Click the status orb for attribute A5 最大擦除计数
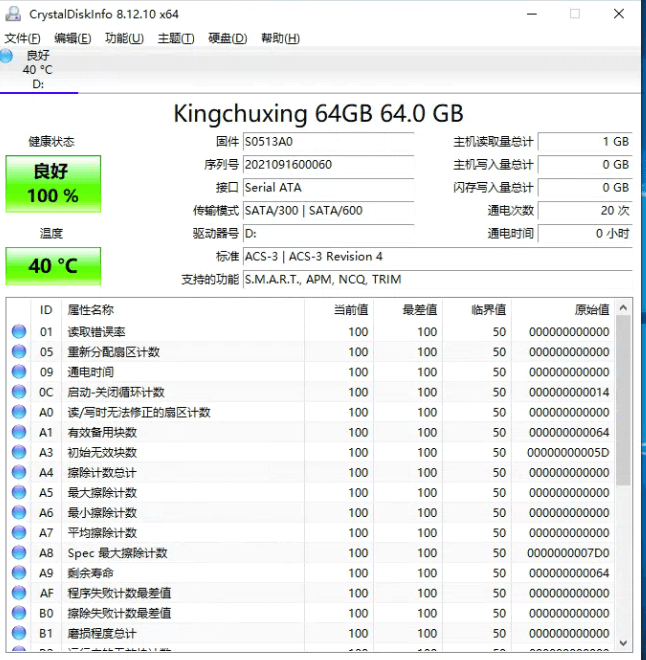Viewport: 646px width, 660px height. 19,492
